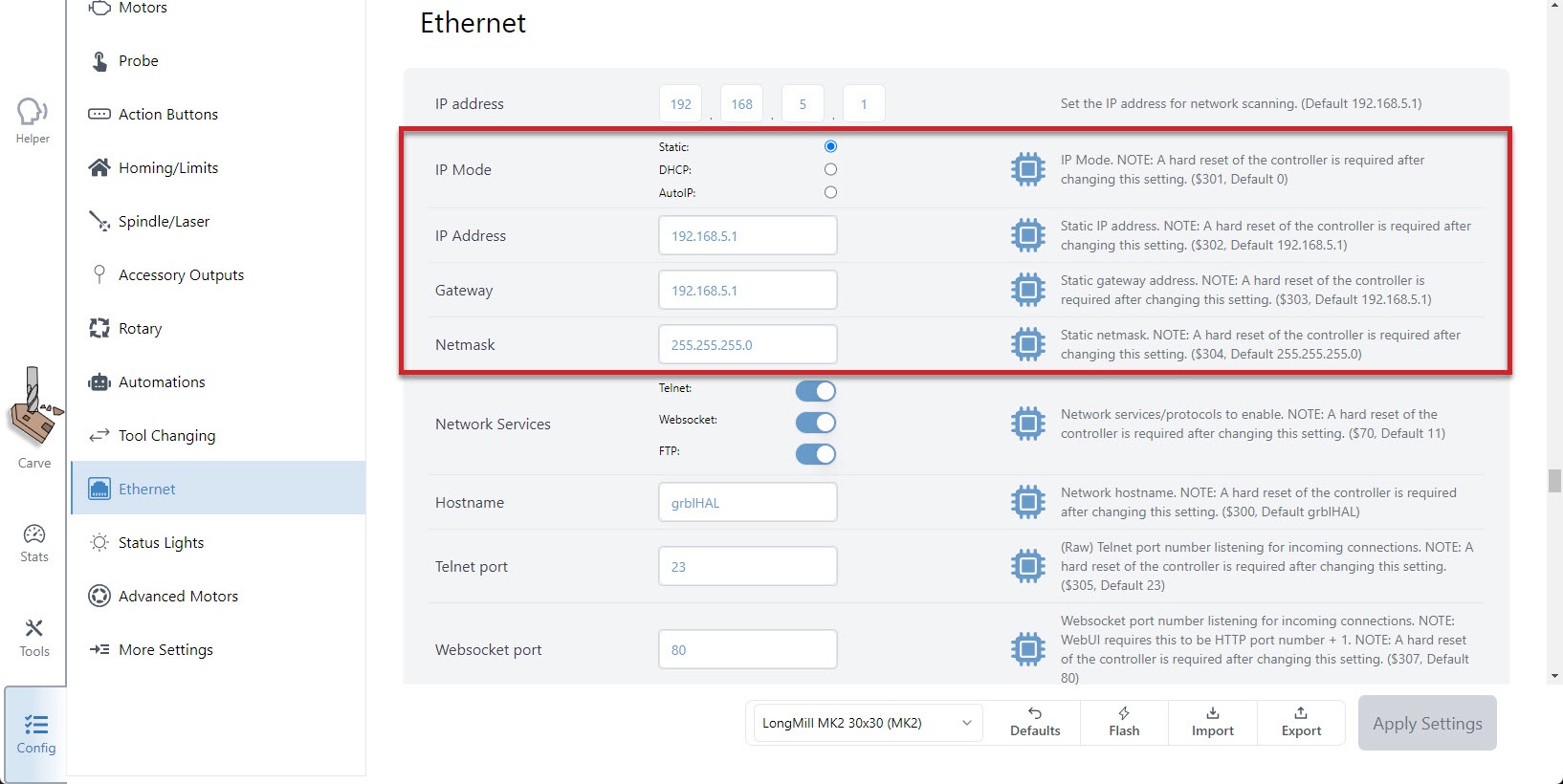The height and width of the screenshot is (784, 1563).
Task: Restore Defaults button
Action: tap(1035, 722)
